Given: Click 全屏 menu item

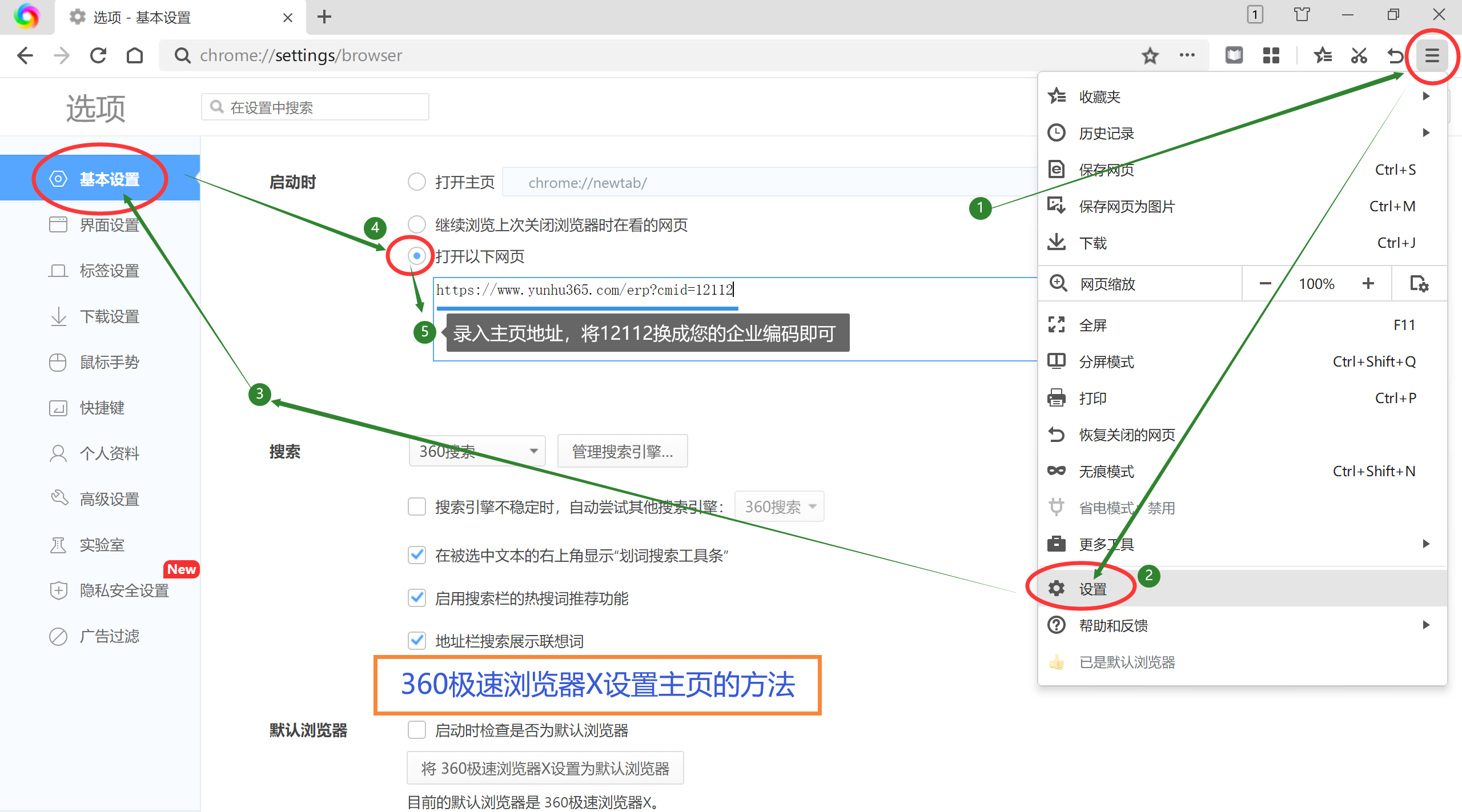Looking at the screenshot, I should coord(1243,325).
